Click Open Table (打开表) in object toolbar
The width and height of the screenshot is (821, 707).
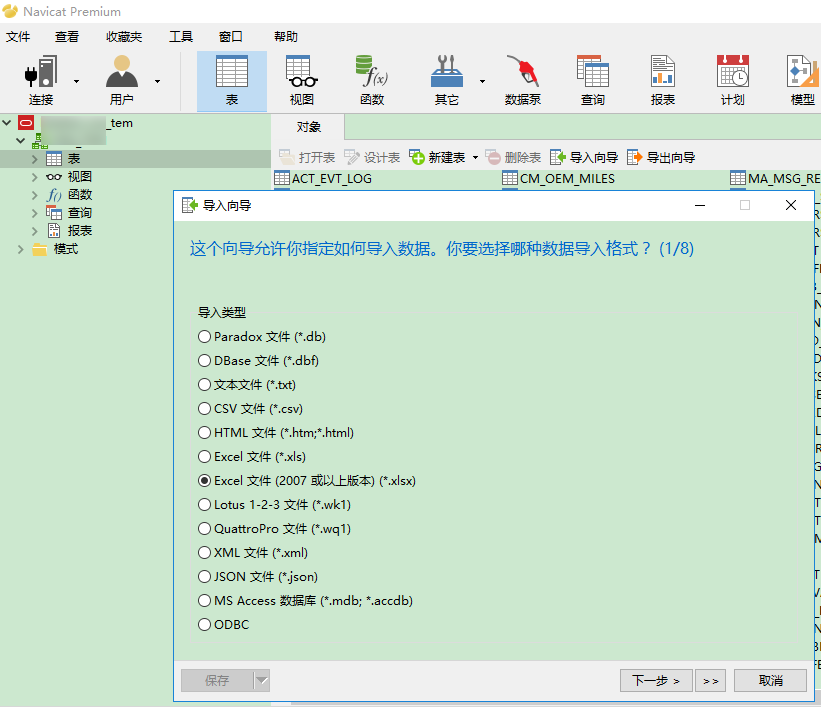pyautogui.click(x=307, y=157)
